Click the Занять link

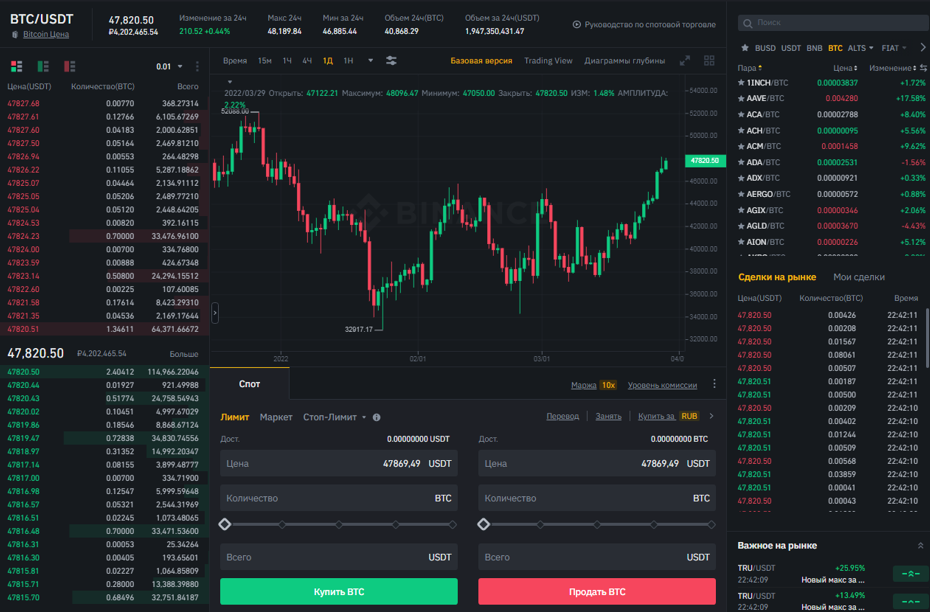tap(608, 416)
